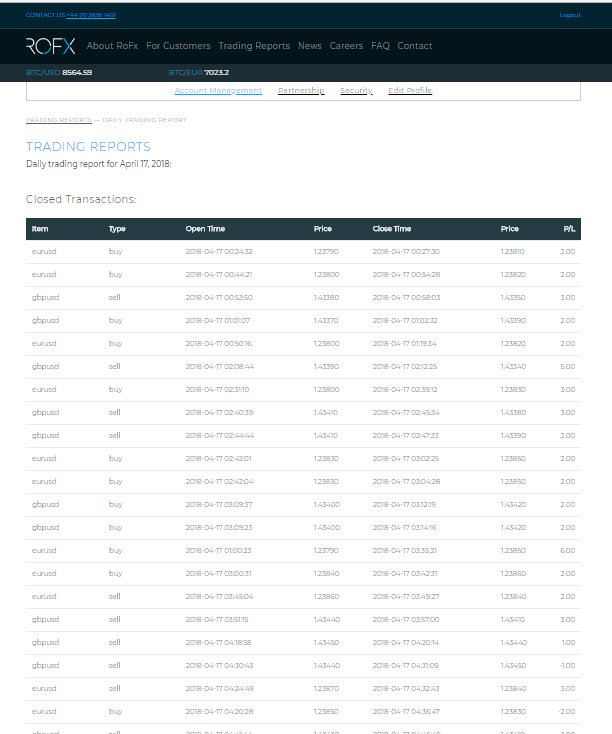Screen dimensions: 612x734
Task: Select Contact in the top navigation
Action: coord(415,46)
